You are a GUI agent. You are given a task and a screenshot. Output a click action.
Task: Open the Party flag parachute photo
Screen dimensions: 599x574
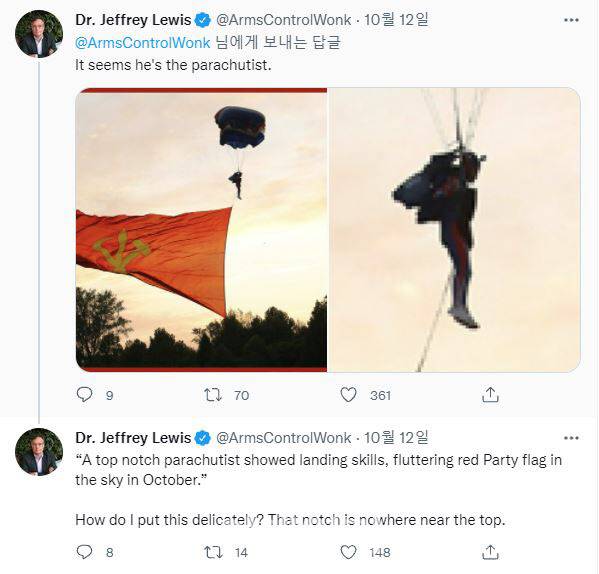click(201, 230)
